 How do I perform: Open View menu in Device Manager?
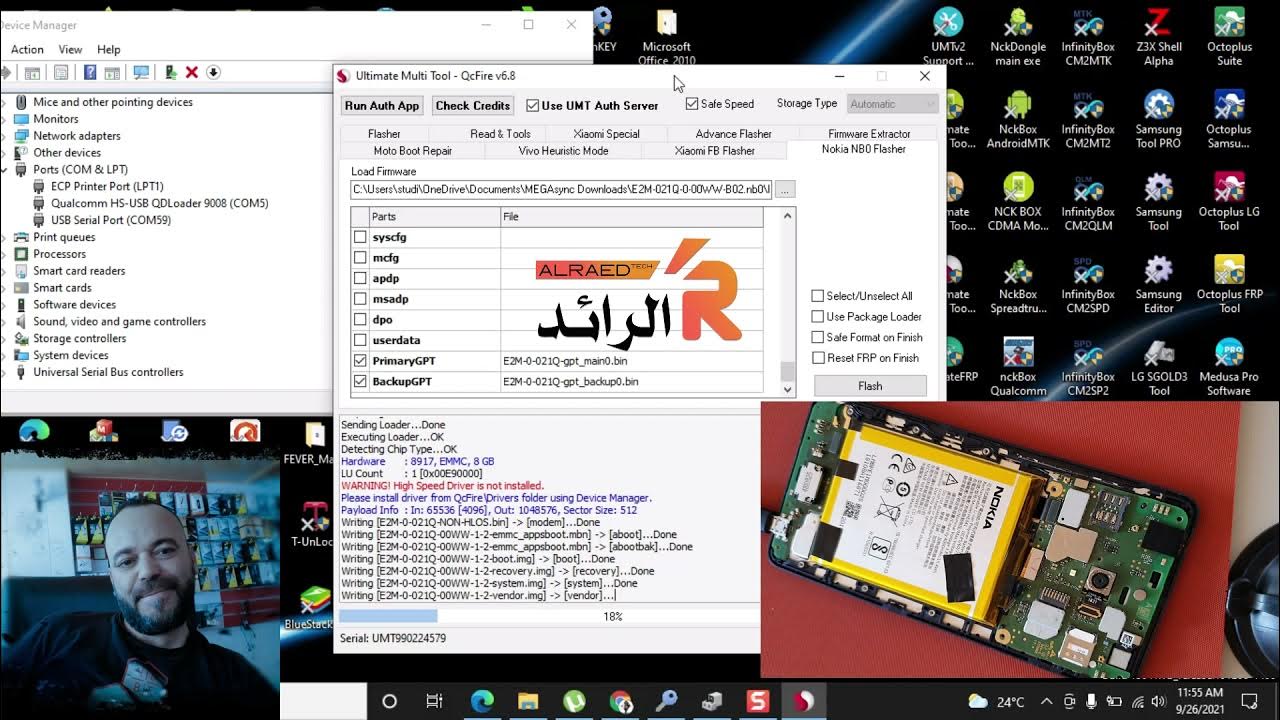[x=70, y=49]
